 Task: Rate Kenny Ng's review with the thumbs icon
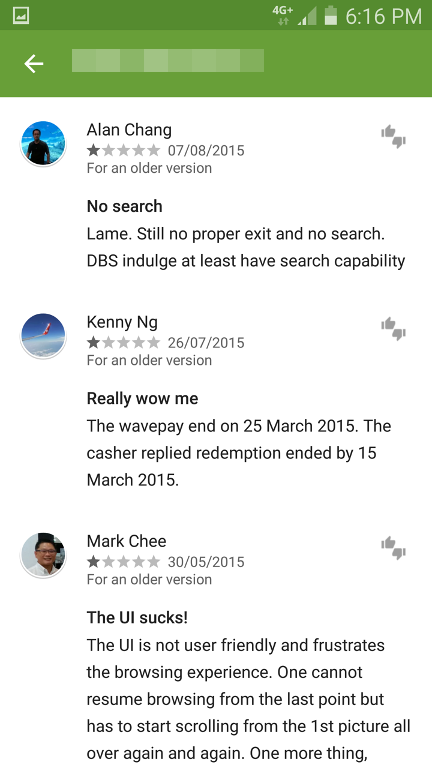click(393, 329)
